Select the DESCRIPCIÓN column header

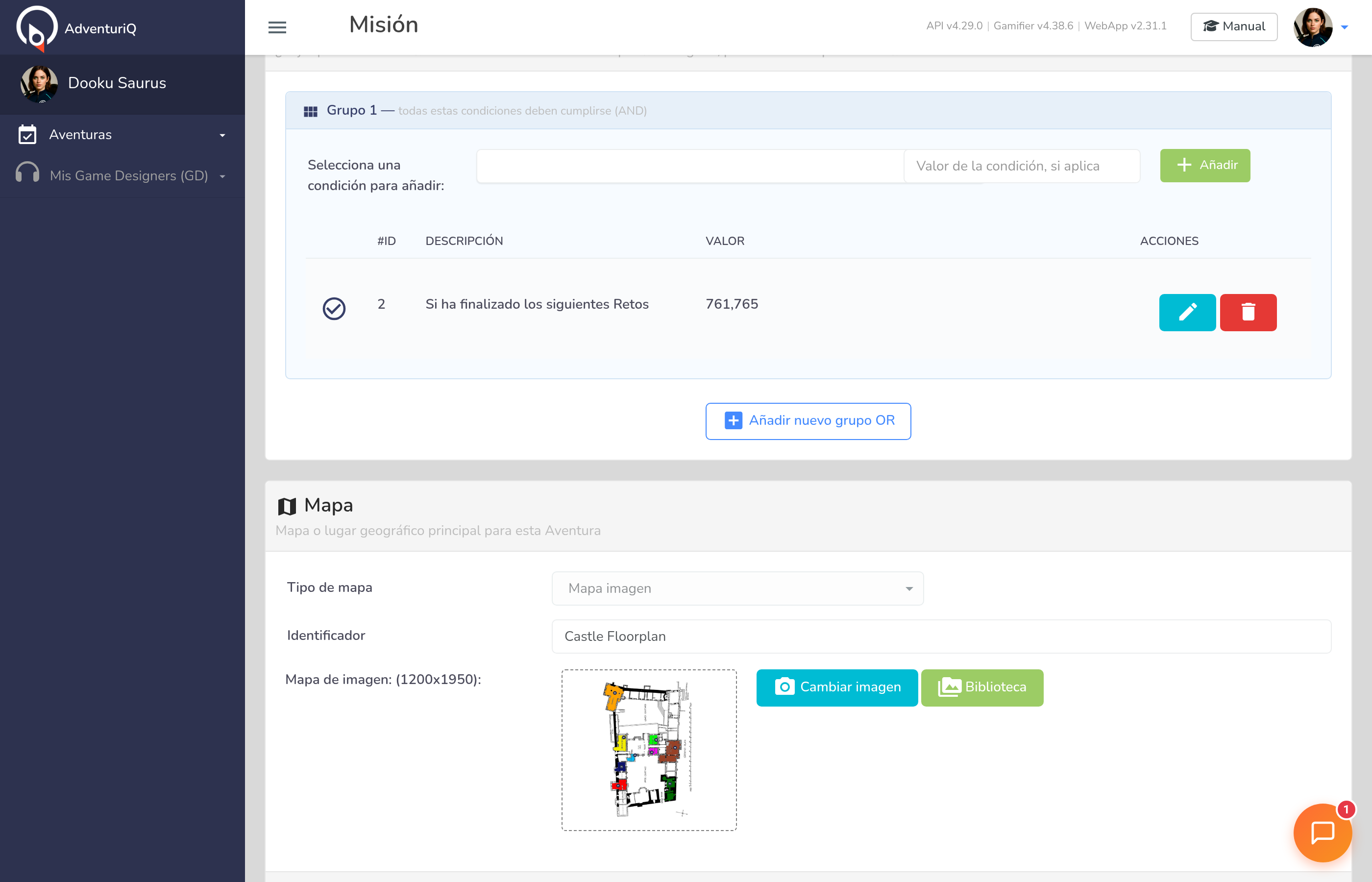pyautogui.click(x=464, y=241)
